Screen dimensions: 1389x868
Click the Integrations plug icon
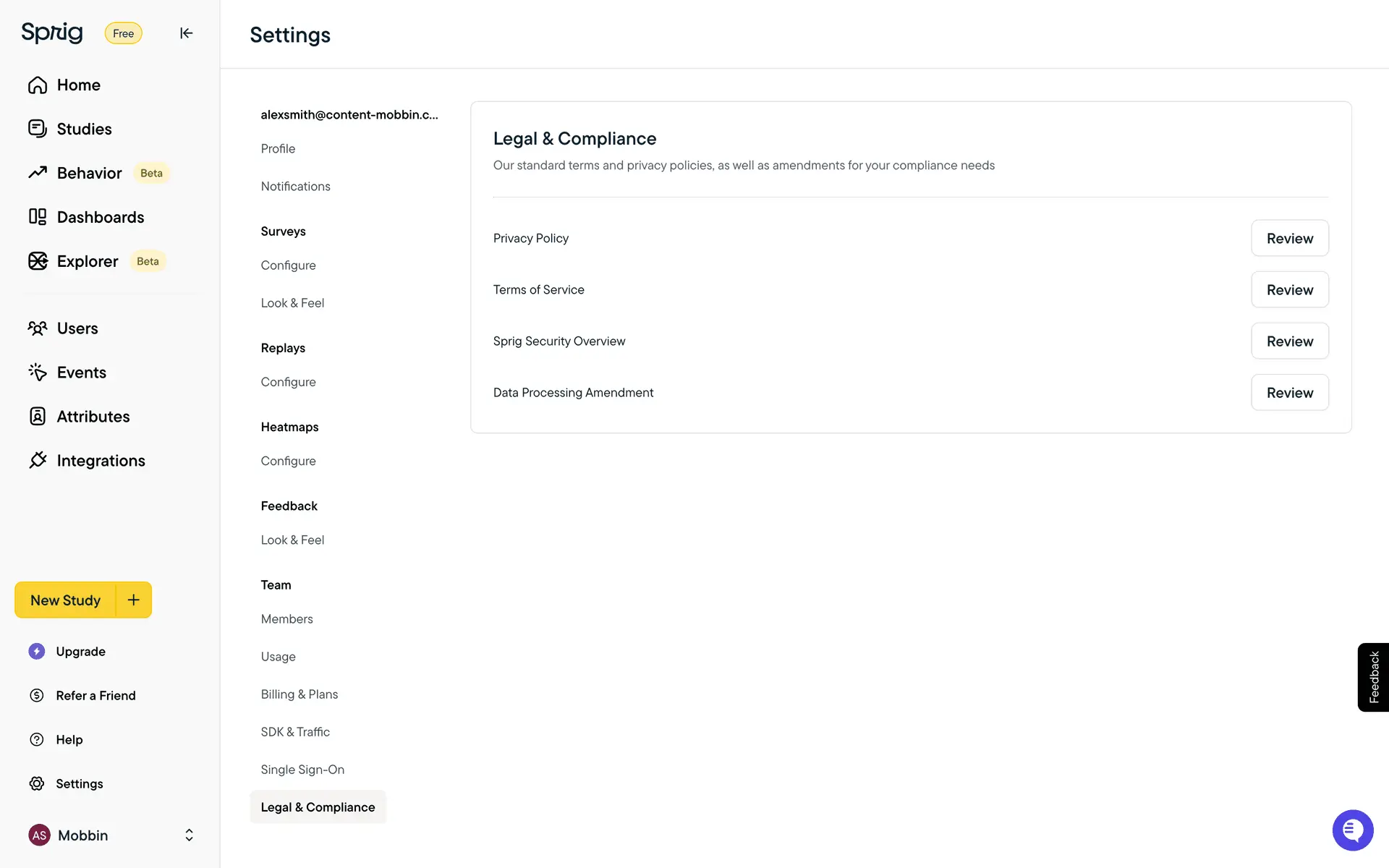[x=38, y=460]
